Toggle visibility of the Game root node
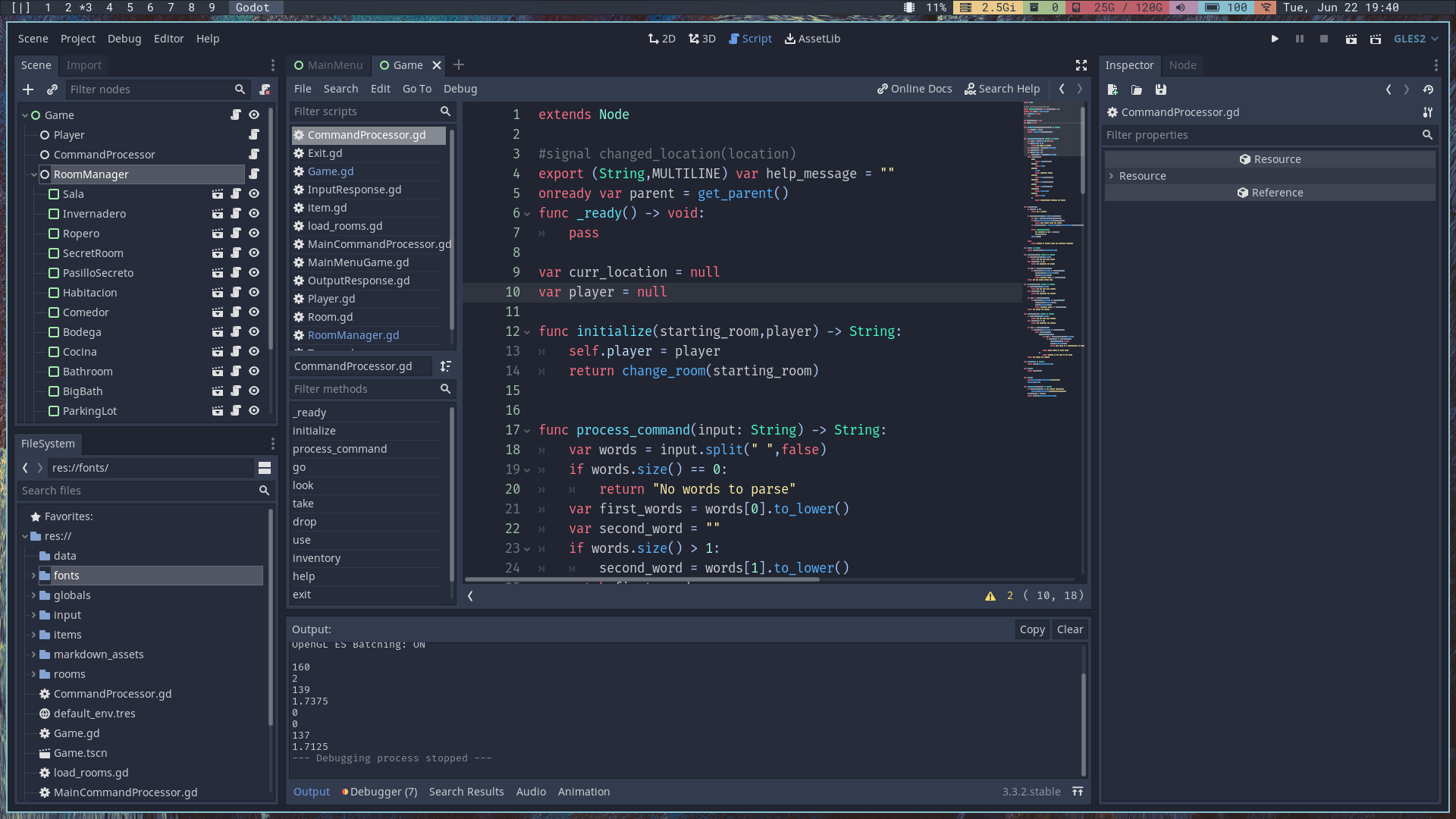The height and width of the screenshot is (819, 1456). pos(254,115)
